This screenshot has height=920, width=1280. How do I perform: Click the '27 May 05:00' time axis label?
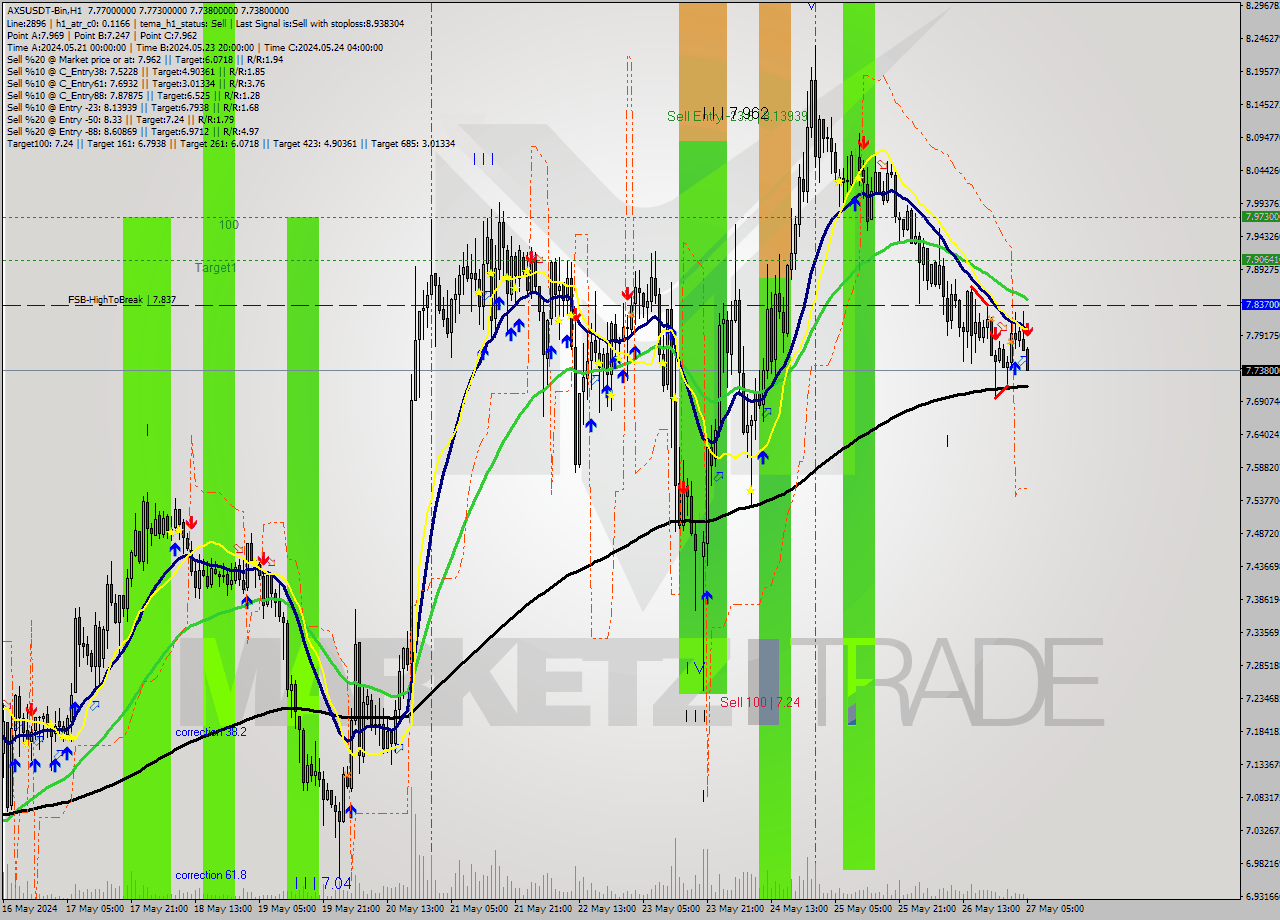(1054, 909)
